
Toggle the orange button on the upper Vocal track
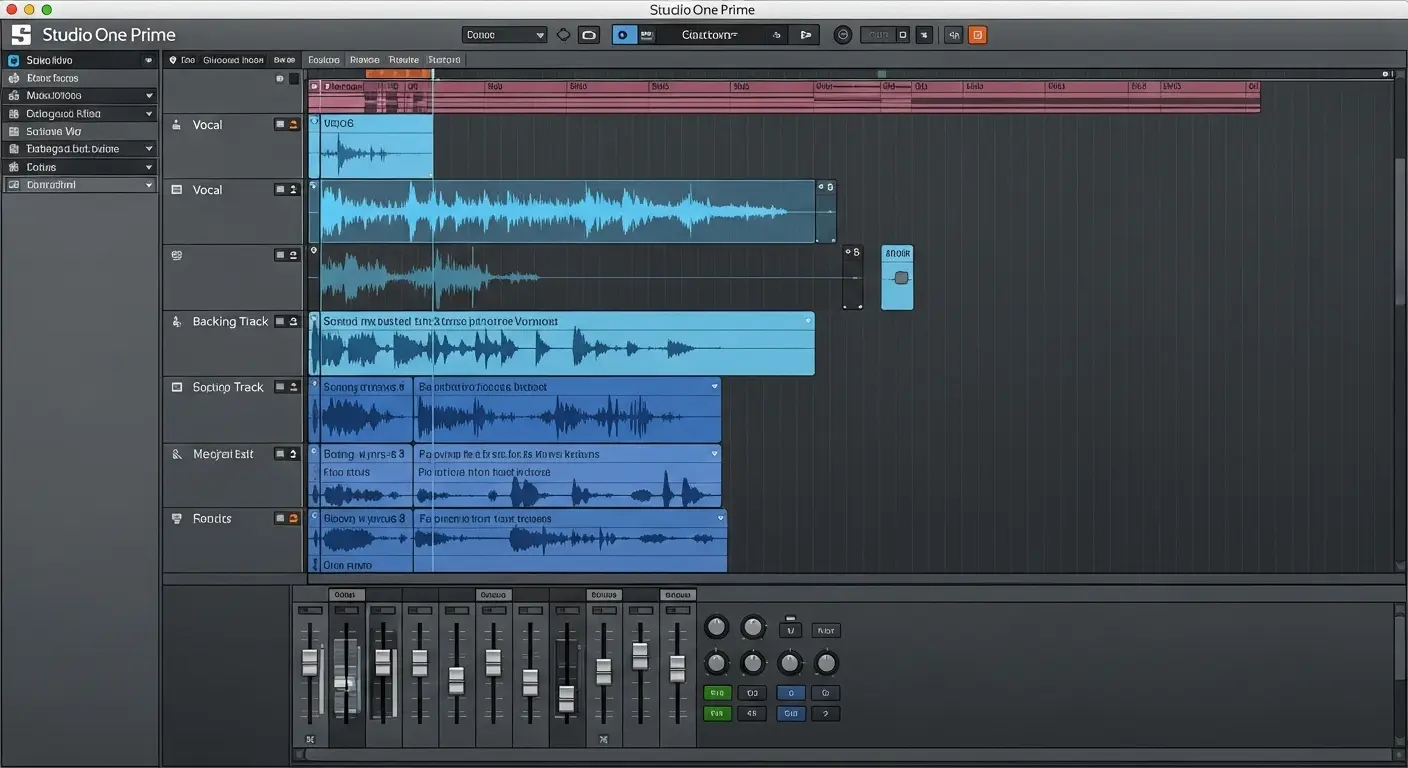click(x=294, y=125)
